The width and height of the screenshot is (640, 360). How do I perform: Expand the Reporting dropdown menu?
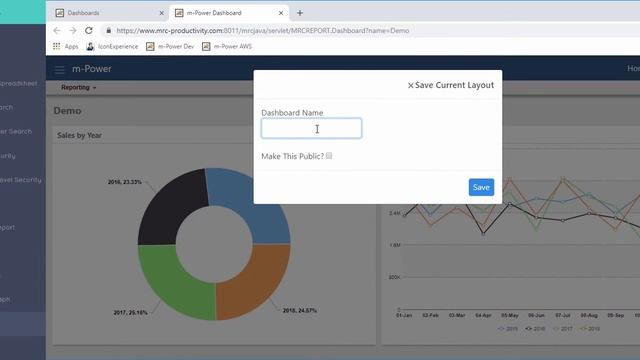click(x=78, y=87)
